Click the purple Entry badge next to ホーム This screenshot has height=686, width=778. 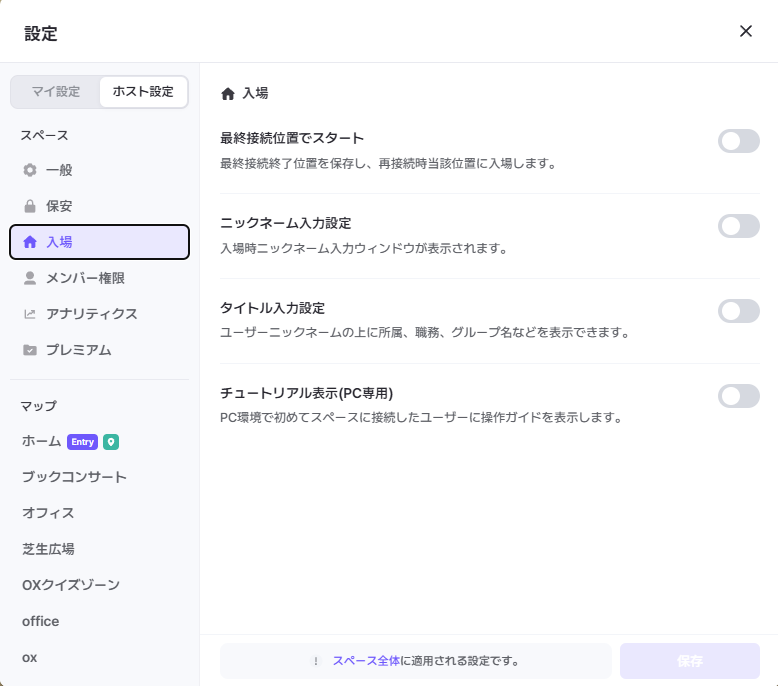(x=82, y=441)
